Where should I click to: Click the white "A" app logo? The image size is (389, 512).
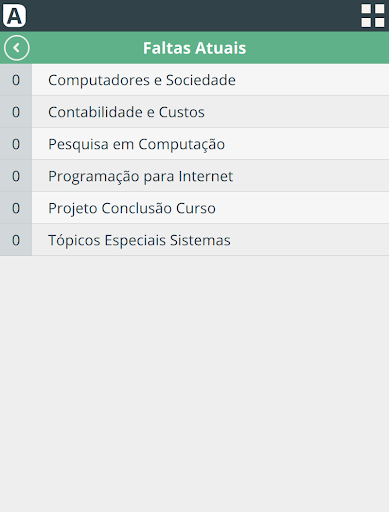coord(14,15)
